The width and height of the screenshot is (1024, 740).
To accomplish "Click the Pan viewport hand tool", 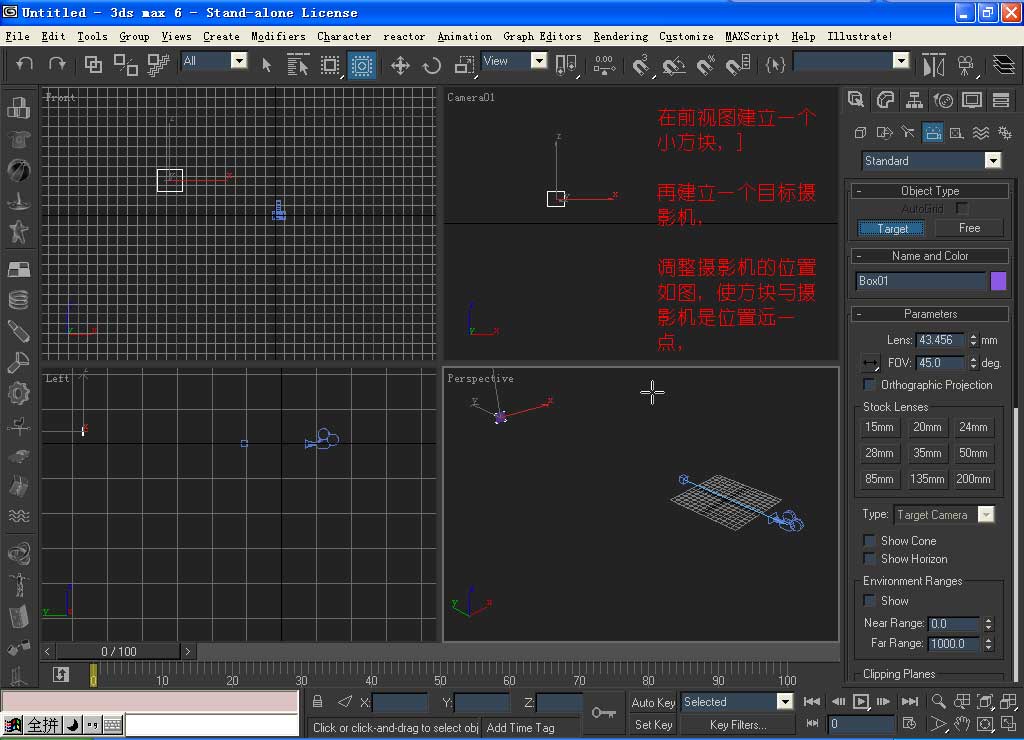I will point(961,724).
